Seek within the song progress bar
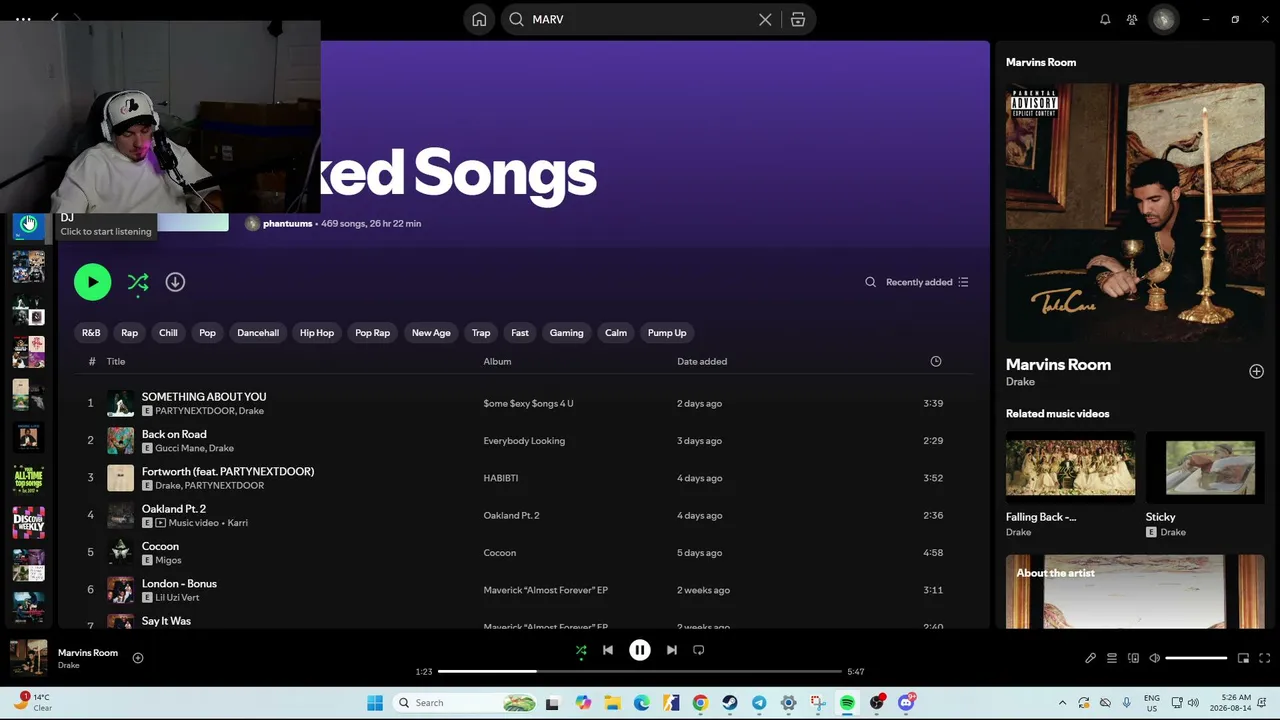Image resolution: width=1280 pixels, height=720 pixels. point(640,671)
